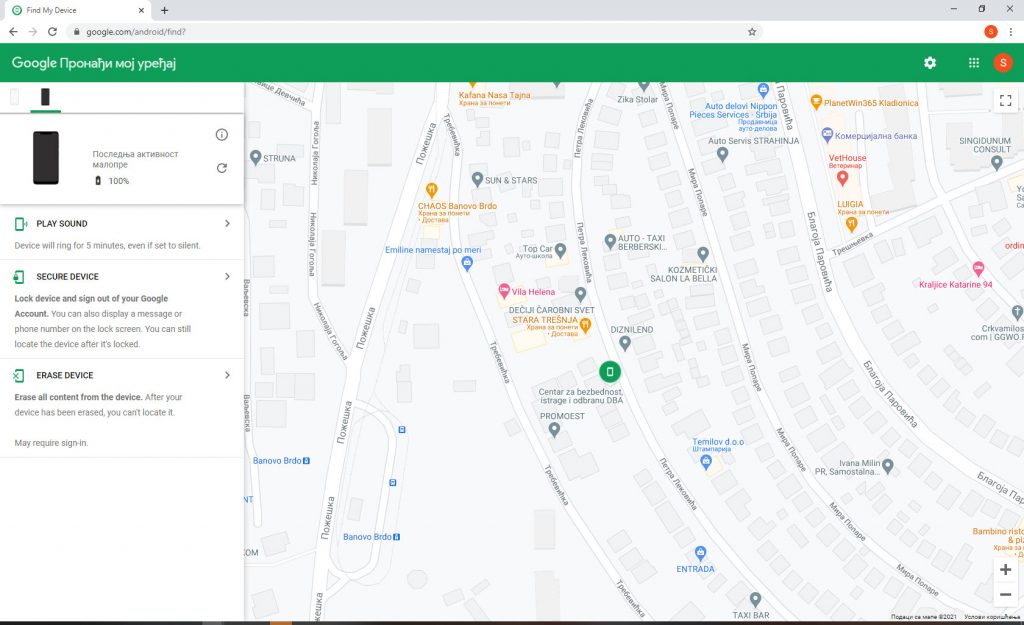The height and width of the screenshot is (625, 1024).
Task: Click the Google account avatar in header
Action: coord(1002,63)
